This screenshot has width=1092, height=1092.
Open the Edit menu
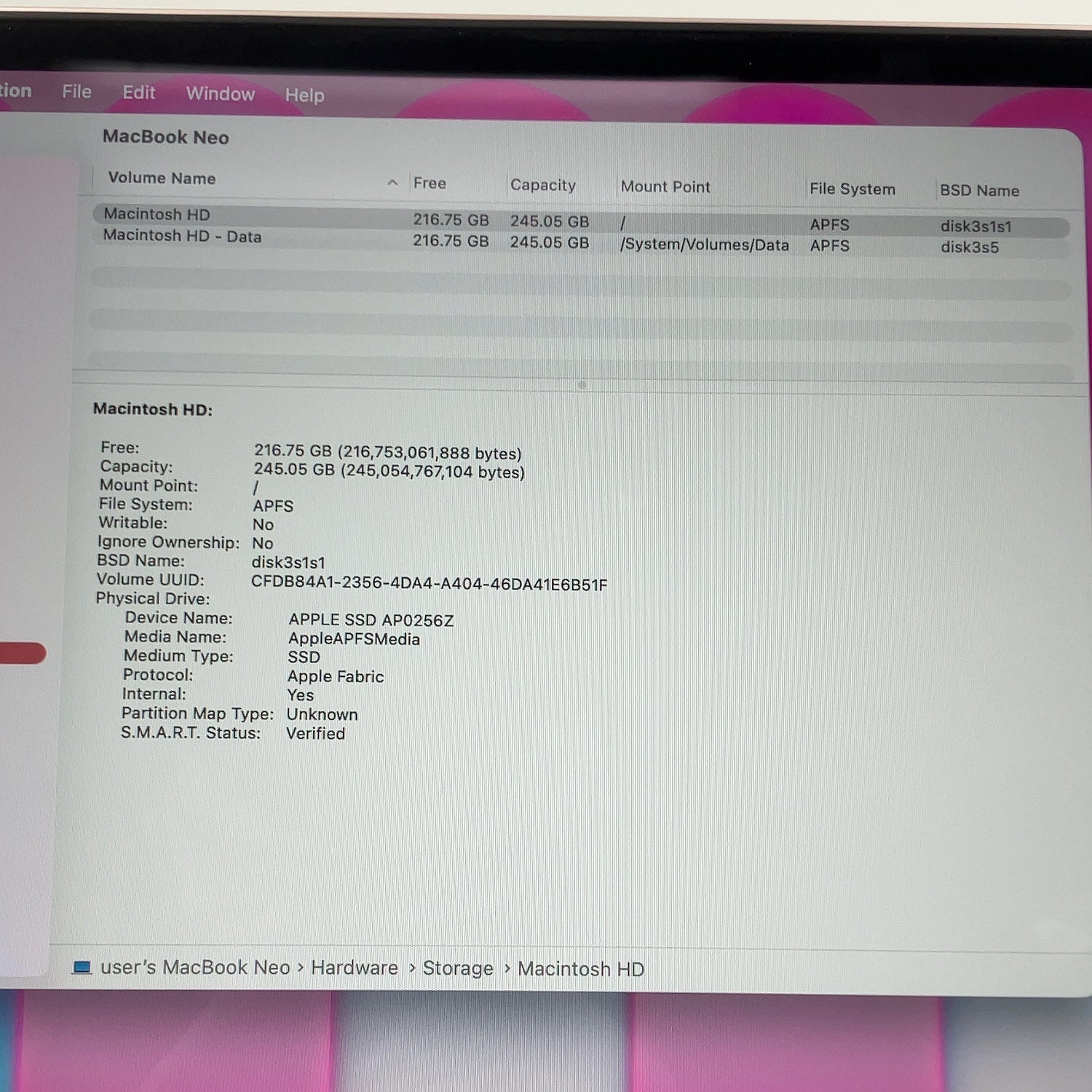138,92
